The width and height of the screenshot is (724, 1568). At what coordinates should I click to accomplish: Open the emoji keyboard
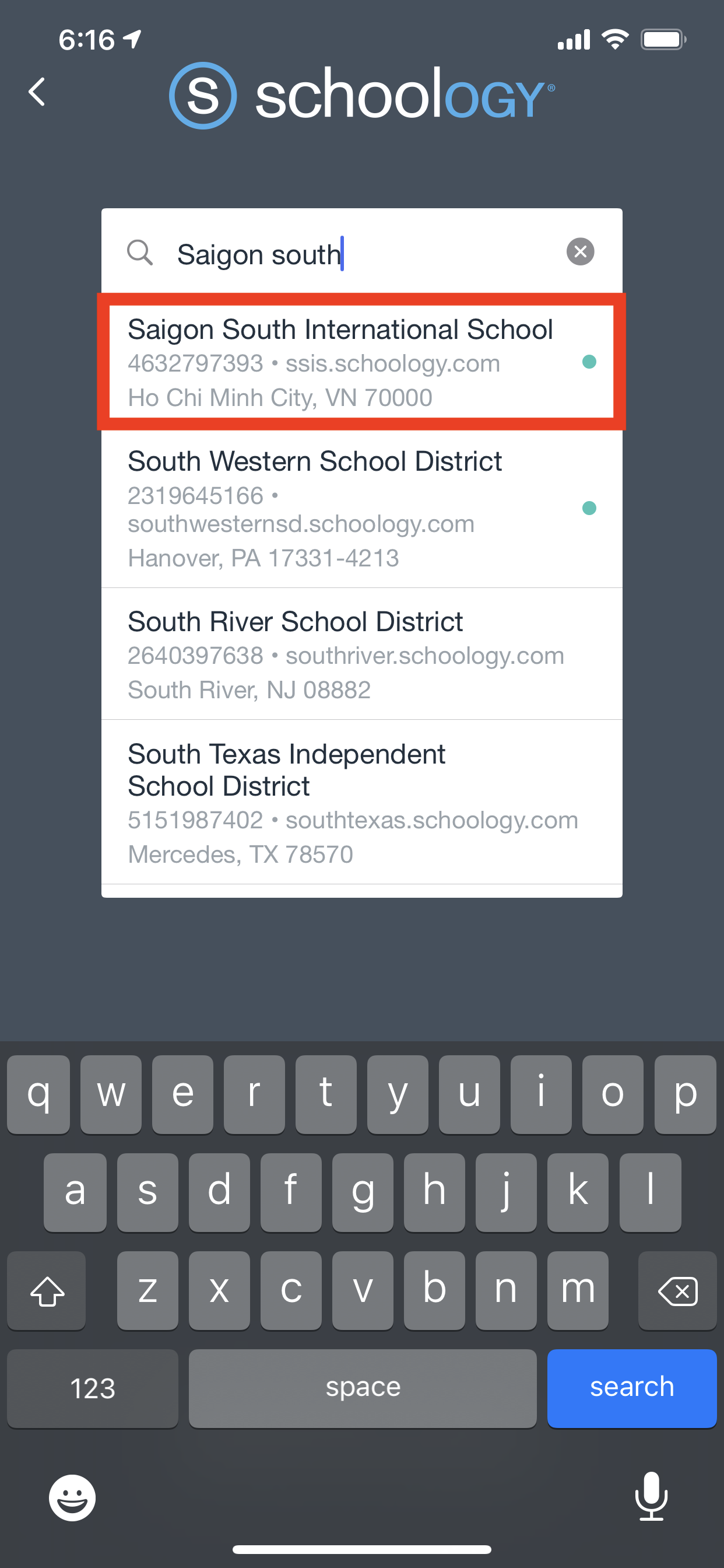coord(72,1497)
